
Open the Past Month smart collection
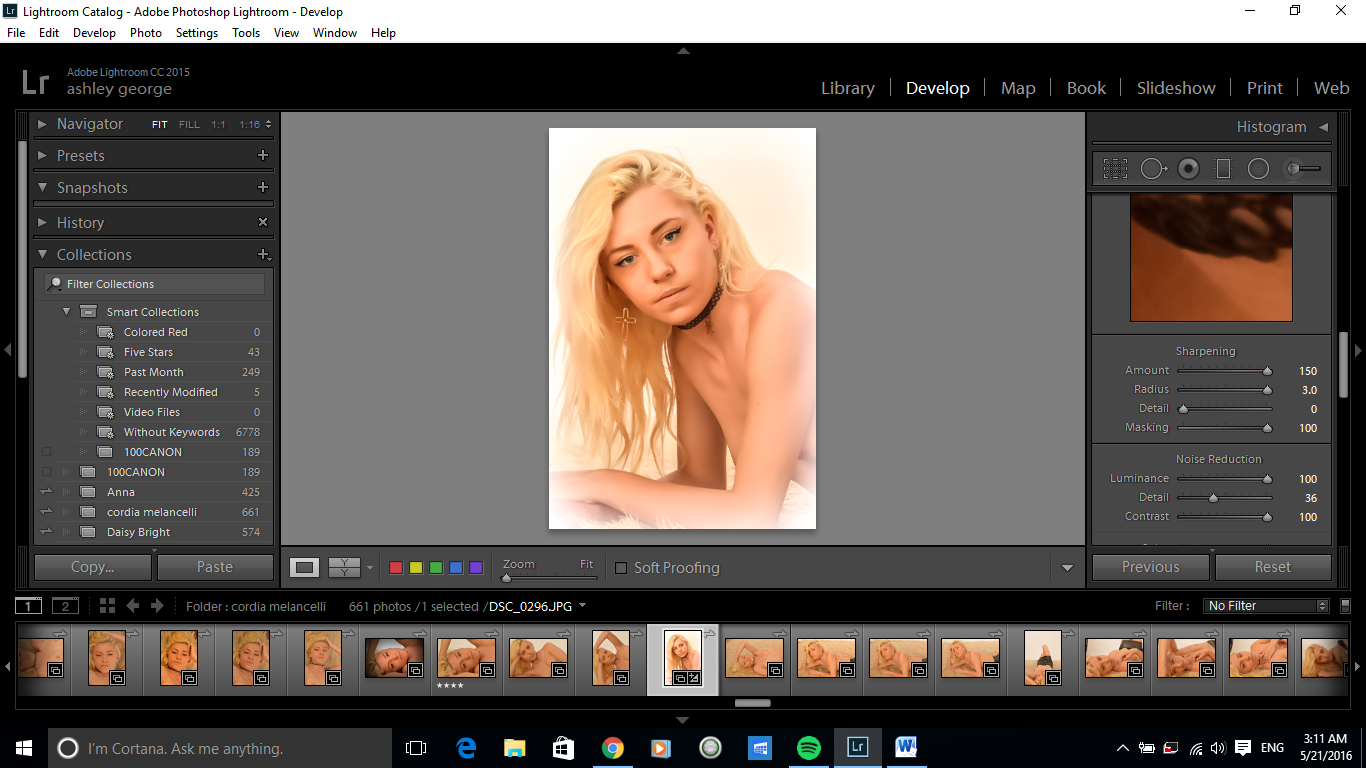(x=153, y=372)
